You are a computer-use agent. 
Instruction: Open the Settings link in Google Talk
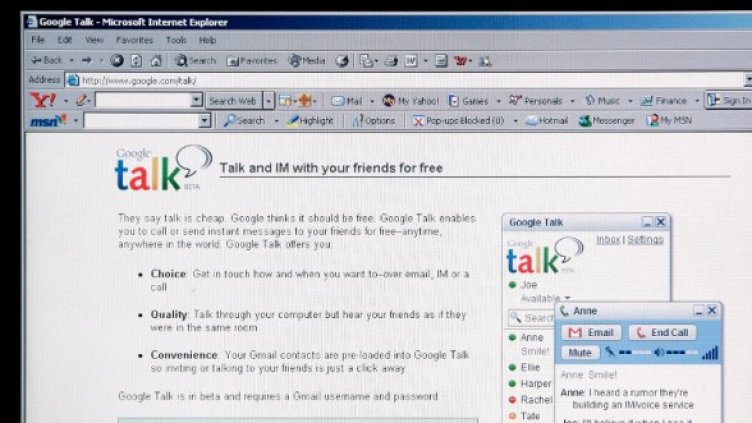[645, 240]
